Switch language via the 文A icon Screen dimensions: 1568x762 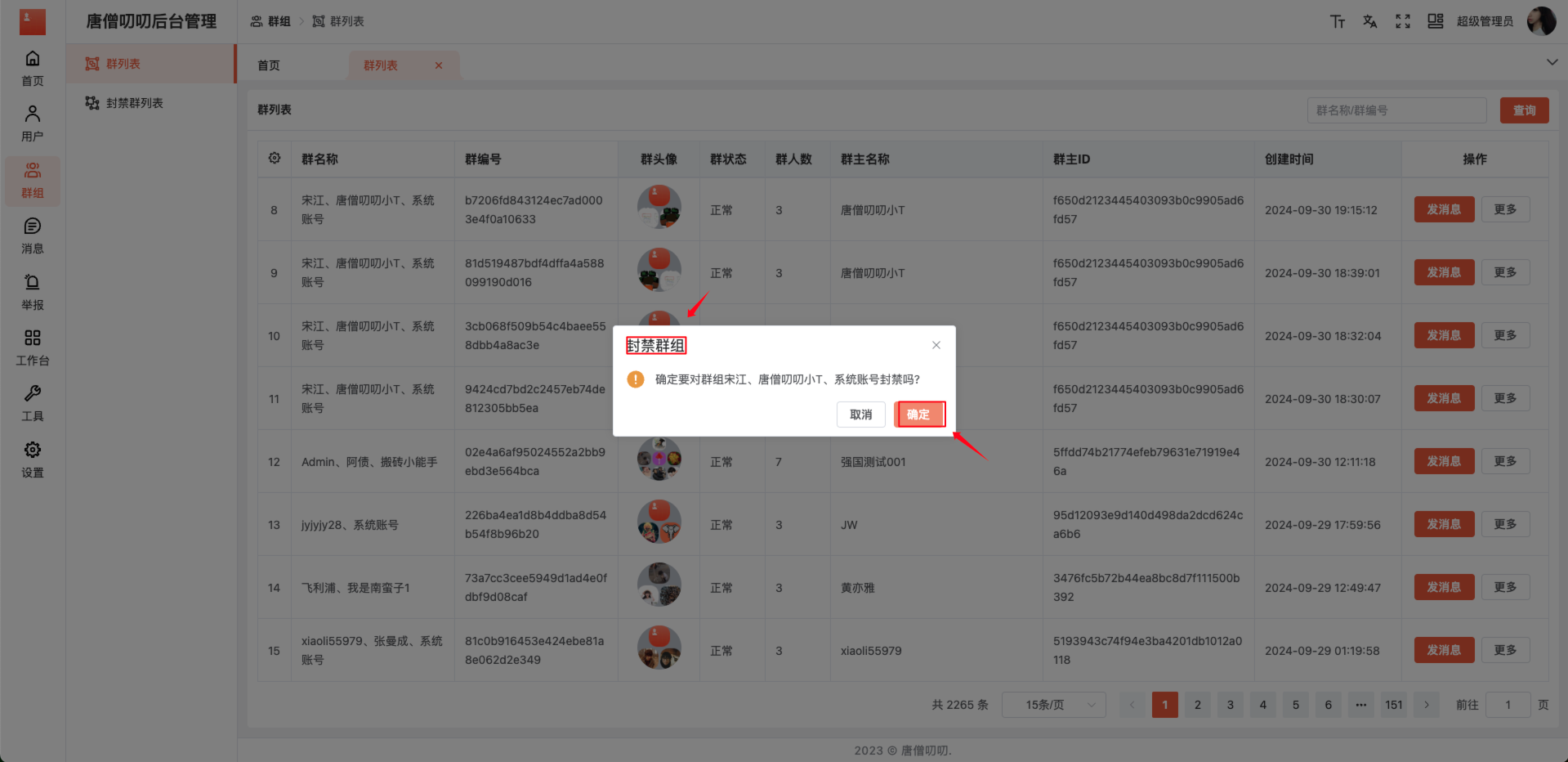pos(1370,21)
